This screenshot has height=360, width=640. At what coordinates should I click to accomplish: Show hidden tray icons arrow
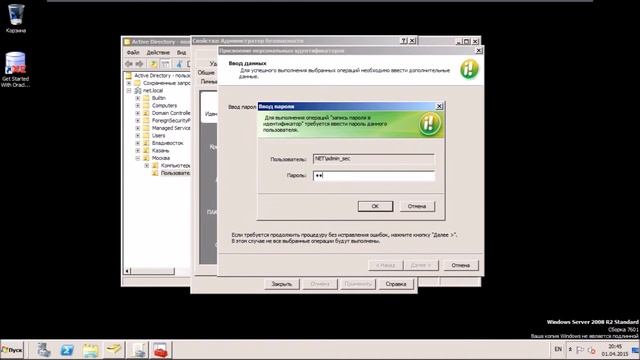pyautogui.click(x=570, y=349)
